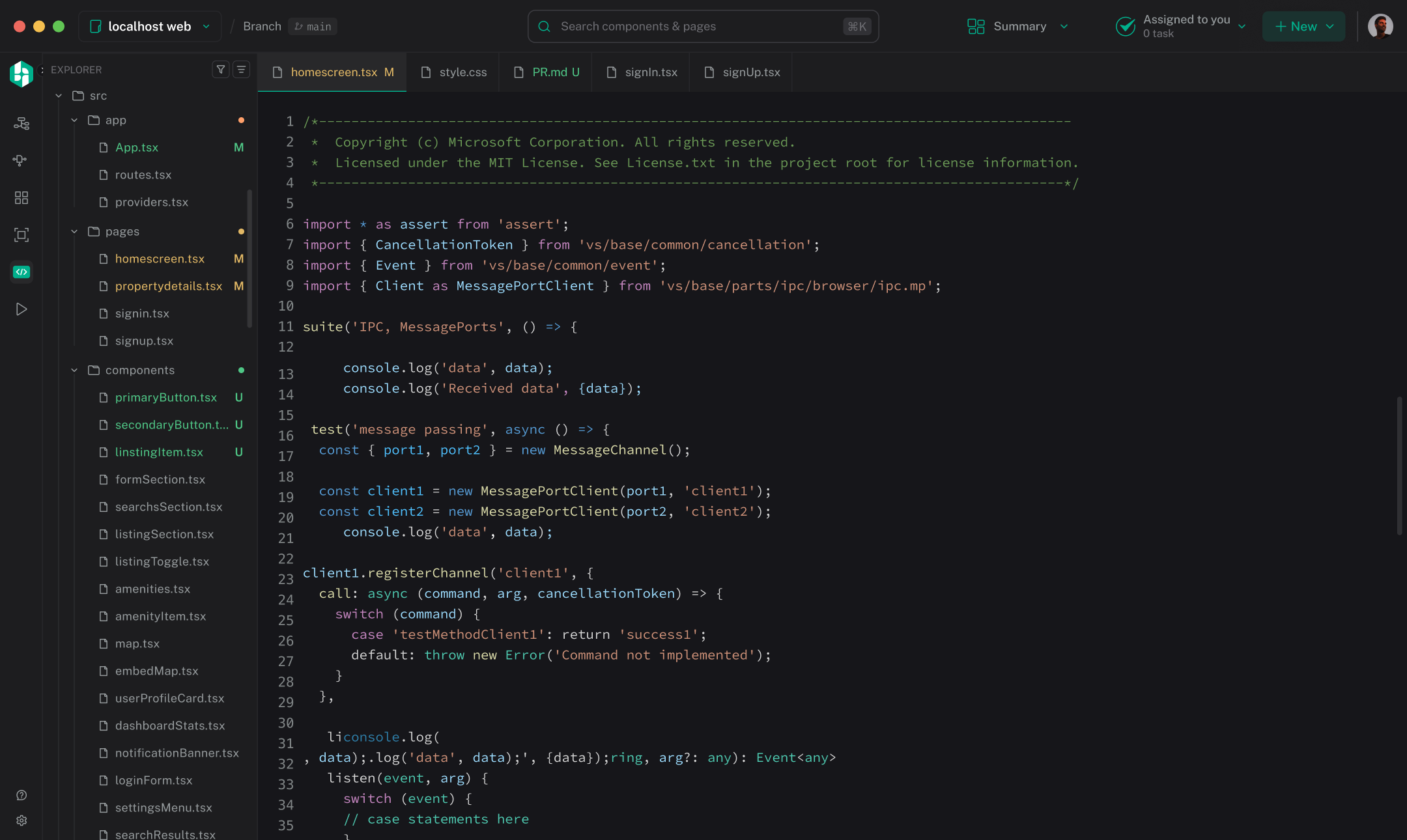The image size is (1407, 840).
Task: Select the active code editor icon in sidebar
Action: pyautogui.click(x=21, y=272)
